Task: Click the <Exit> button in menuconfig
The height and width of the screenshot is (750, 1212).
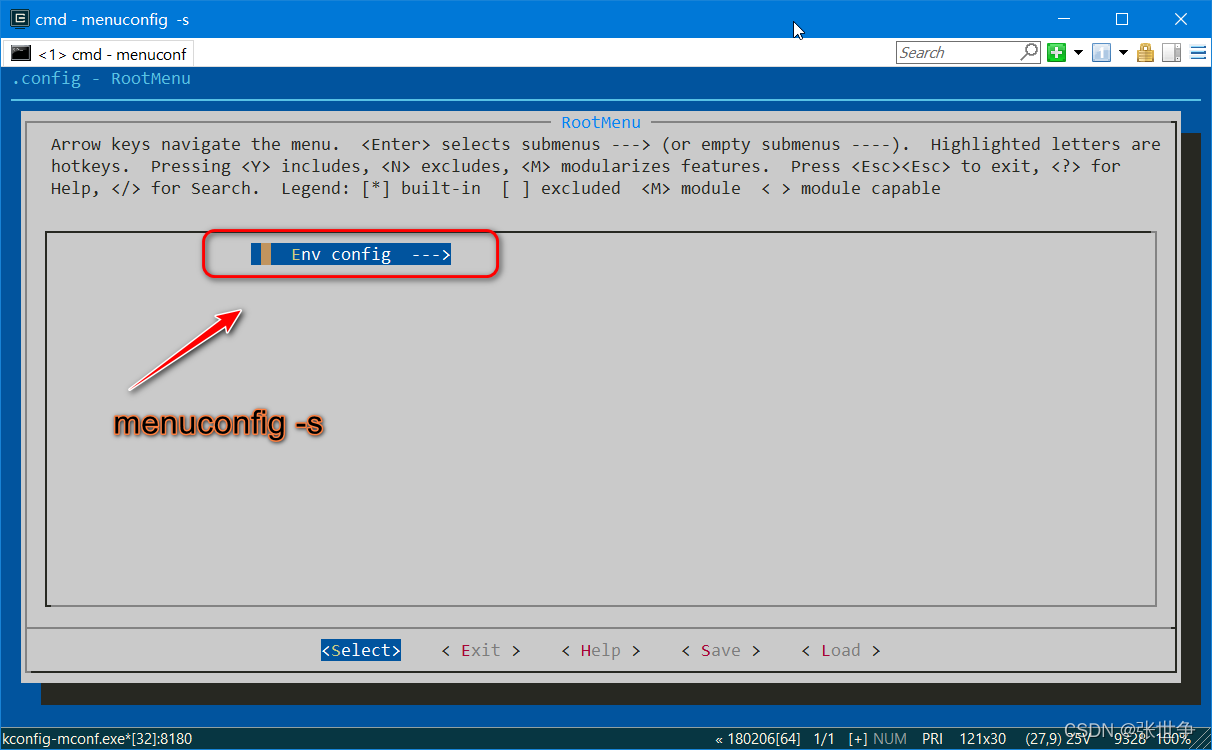Action: point(480,649)
